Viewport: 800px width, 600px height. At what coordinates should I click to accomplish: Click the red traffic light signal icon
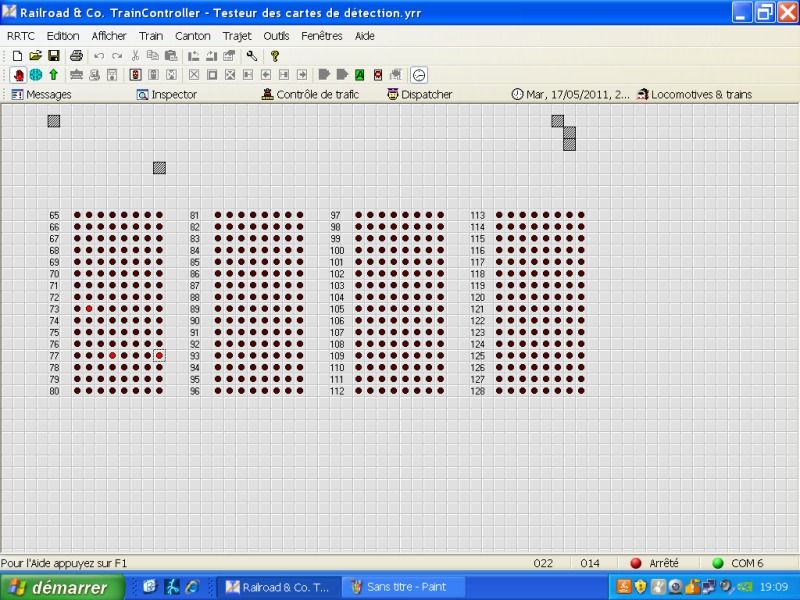pos(135,75)
